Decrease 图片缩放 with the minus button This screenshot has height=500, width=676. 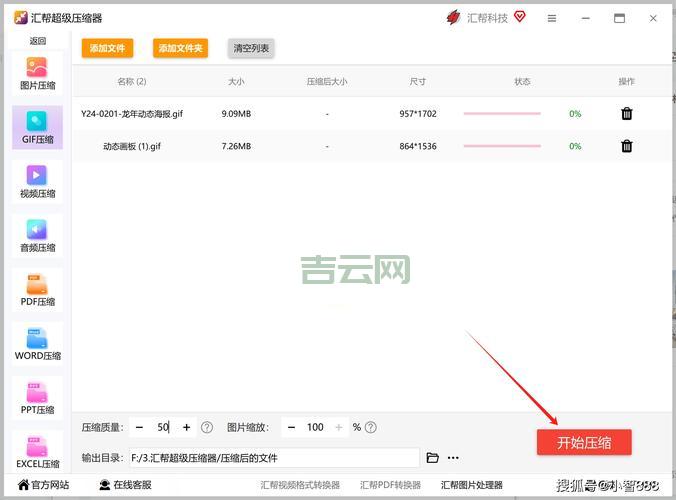click(x=291, y=427)
